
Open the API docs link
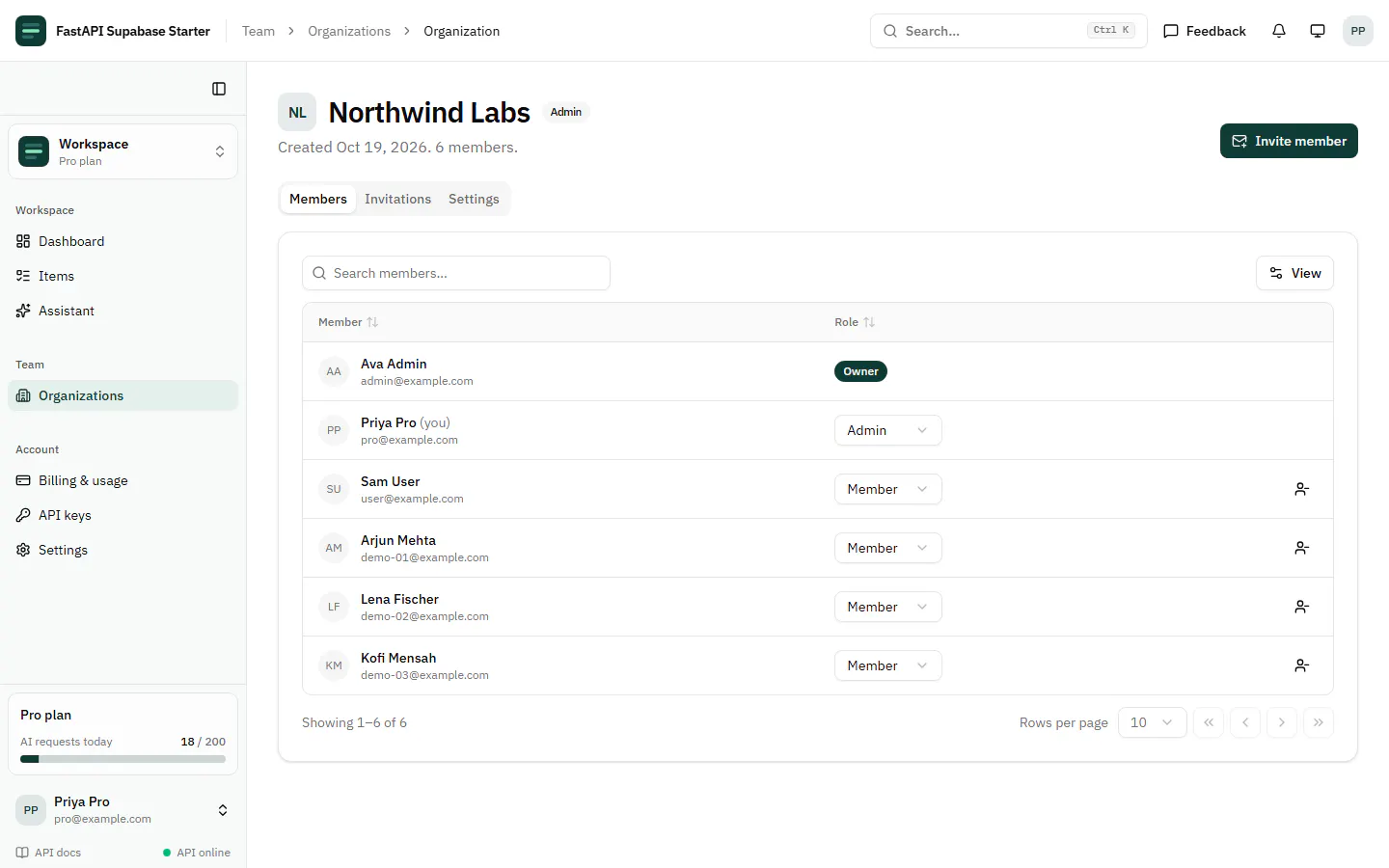[x=48, y=853]
